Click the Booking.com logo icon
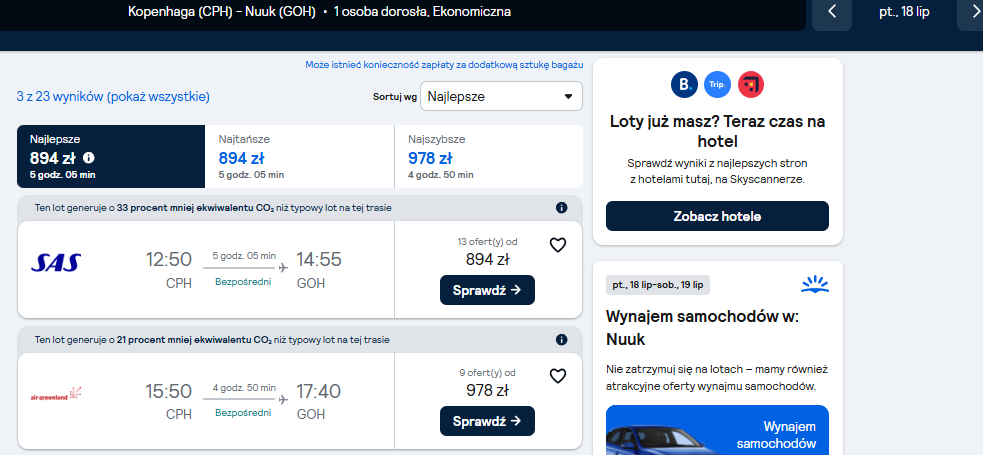The height and width of the screenshot is (455, 983). coord(684,85)
